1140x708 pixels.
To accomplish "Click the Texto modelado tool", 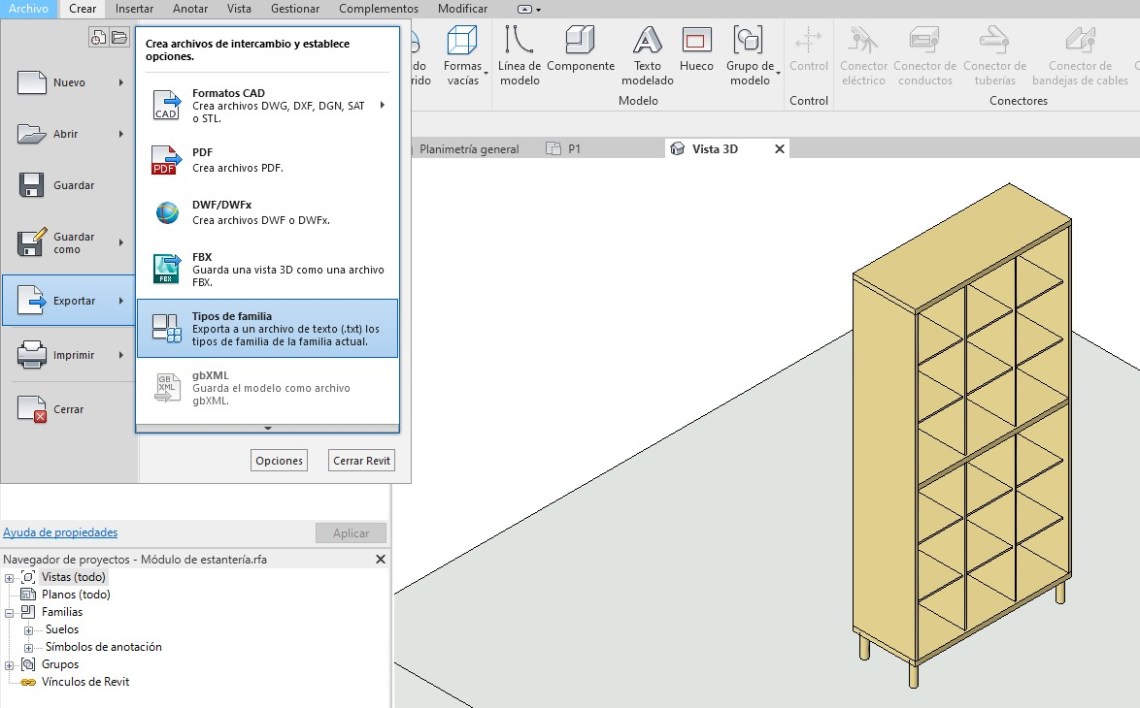I will click(x=647, y=41).
